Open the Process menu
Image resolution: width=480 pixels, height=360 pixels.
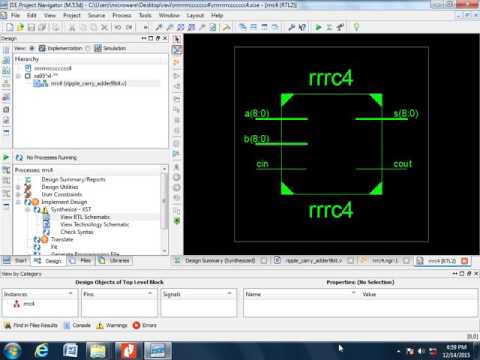122,15
